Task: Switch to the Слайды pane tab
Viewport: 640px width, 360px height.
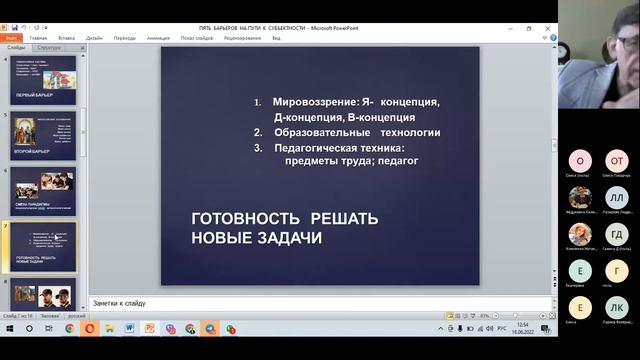Action: (16, 48)
